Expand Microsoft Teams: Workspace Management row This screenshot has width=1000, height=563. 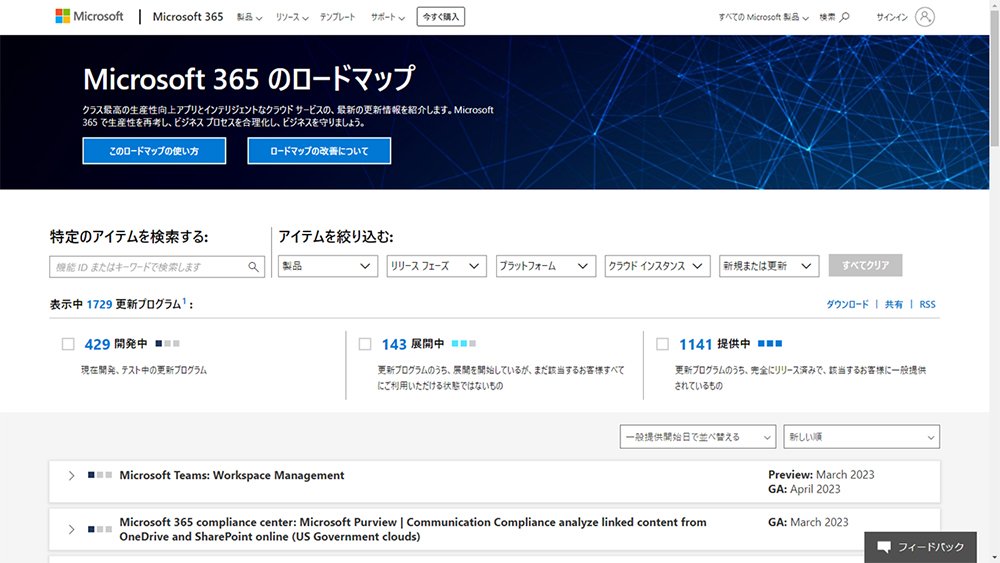[x=71, y=476]
